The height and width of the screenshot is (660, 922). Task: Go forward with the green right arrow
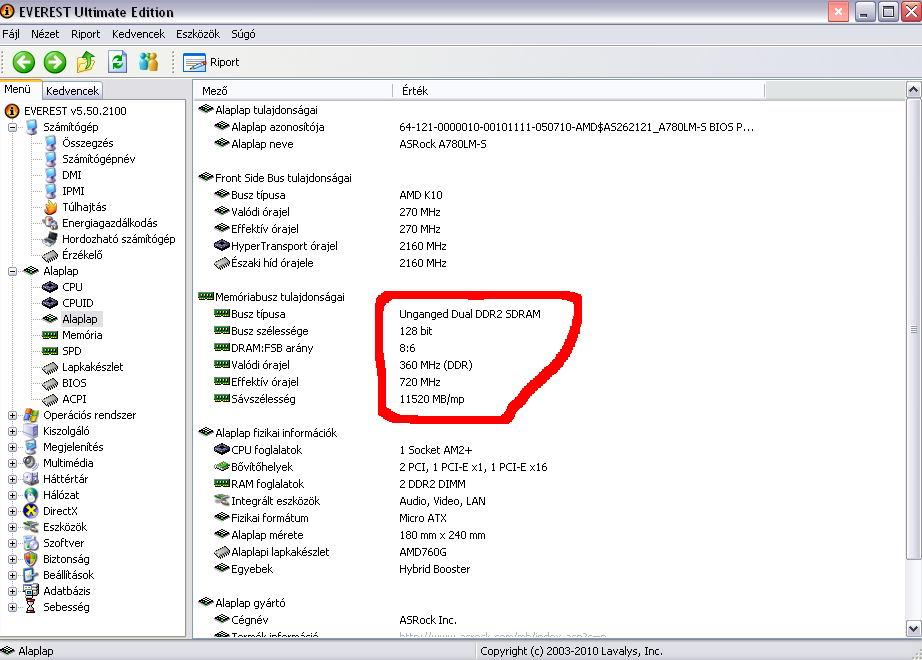click(55, 62)
